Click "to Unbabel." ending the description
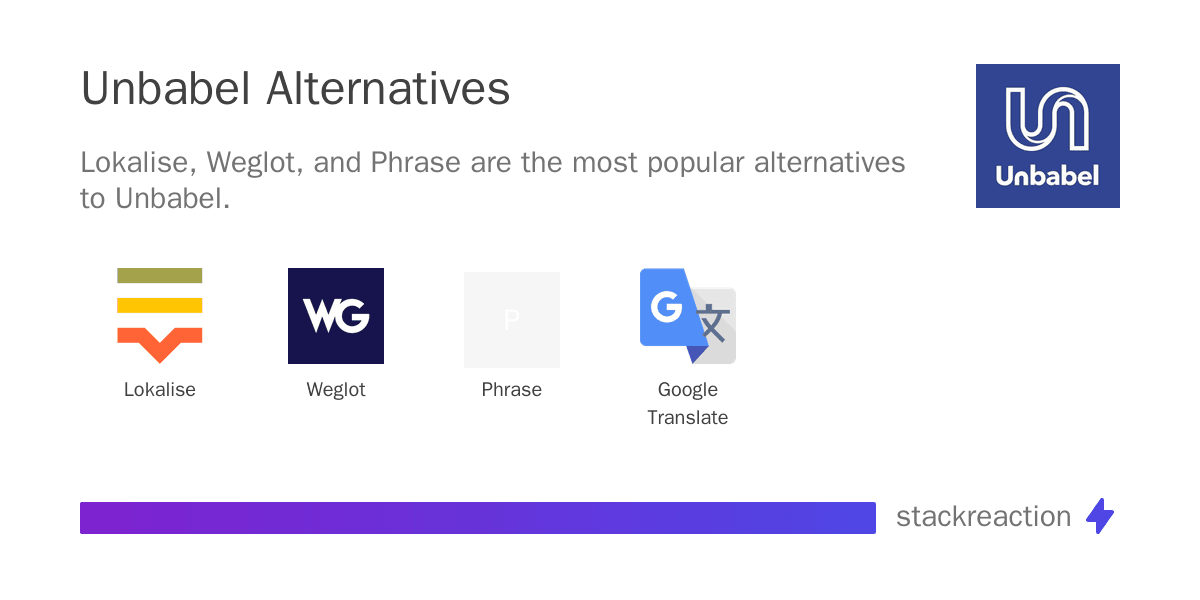Image resolution: width=1200 pixels, height=600 pixels. [155, 198]
